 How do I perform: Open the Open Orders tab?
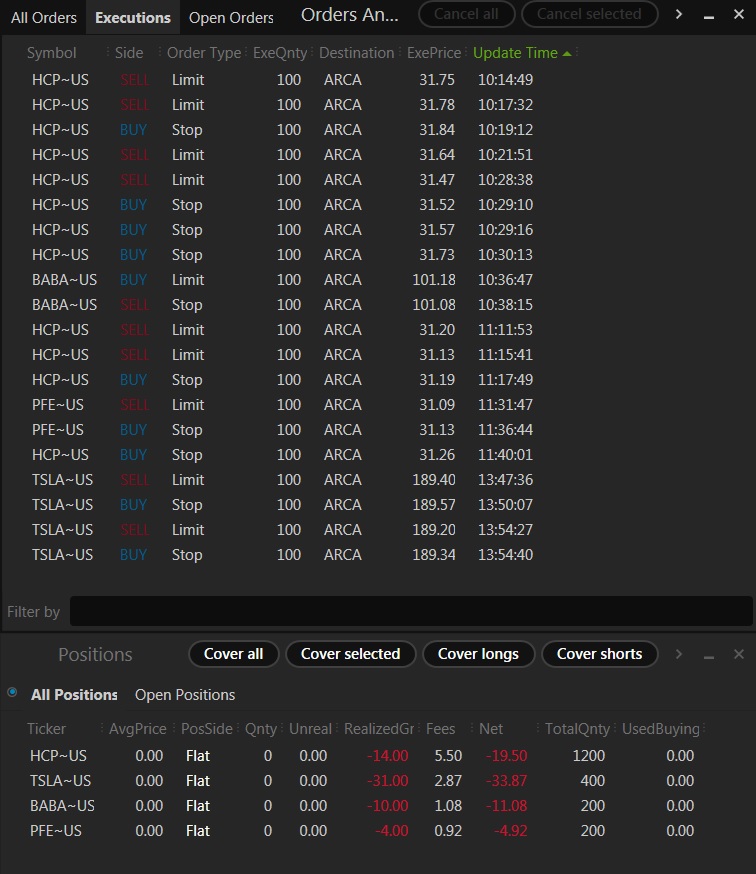(231, 18)
